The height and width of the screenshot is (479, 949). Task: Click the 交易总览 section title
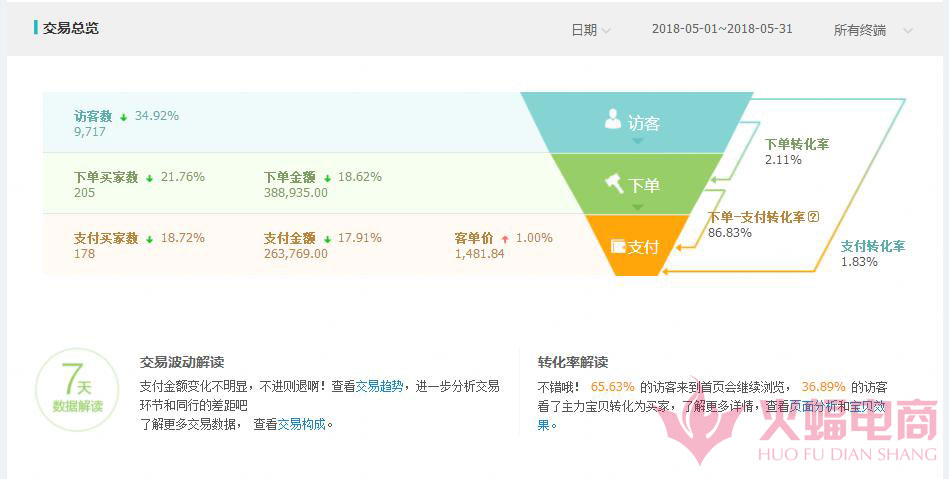70,28
